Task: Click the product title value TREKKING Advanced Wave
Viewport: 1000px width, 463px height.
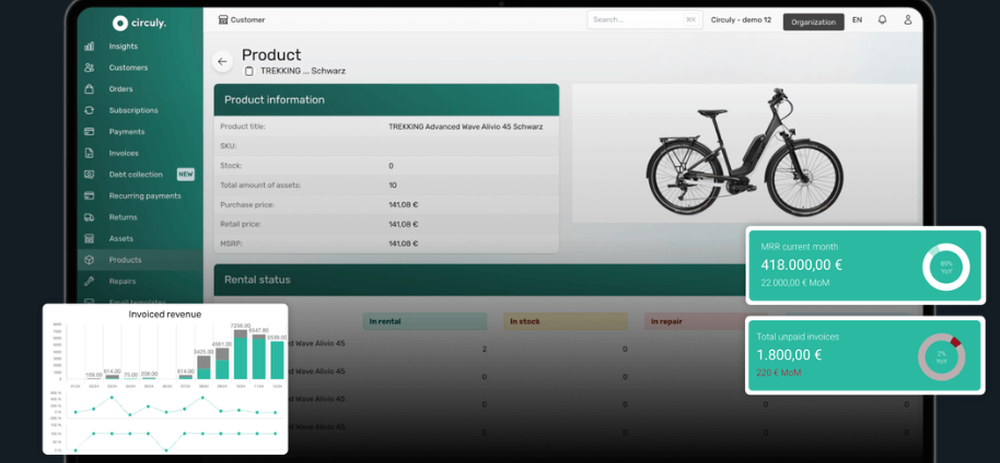Action: pyautogui.click(x=466, y=126)
